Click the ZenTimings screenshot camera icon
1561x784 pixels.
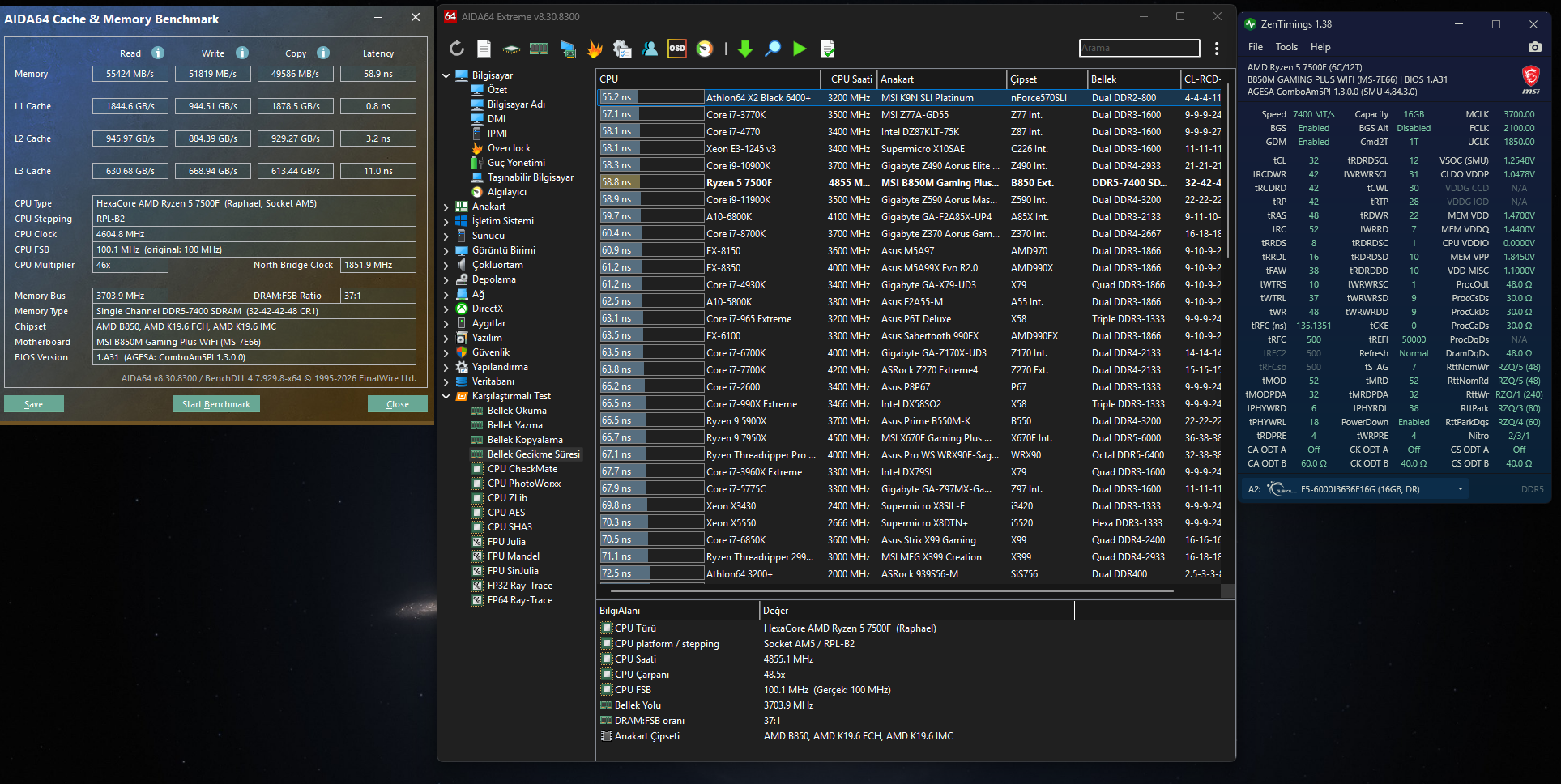1534,47
